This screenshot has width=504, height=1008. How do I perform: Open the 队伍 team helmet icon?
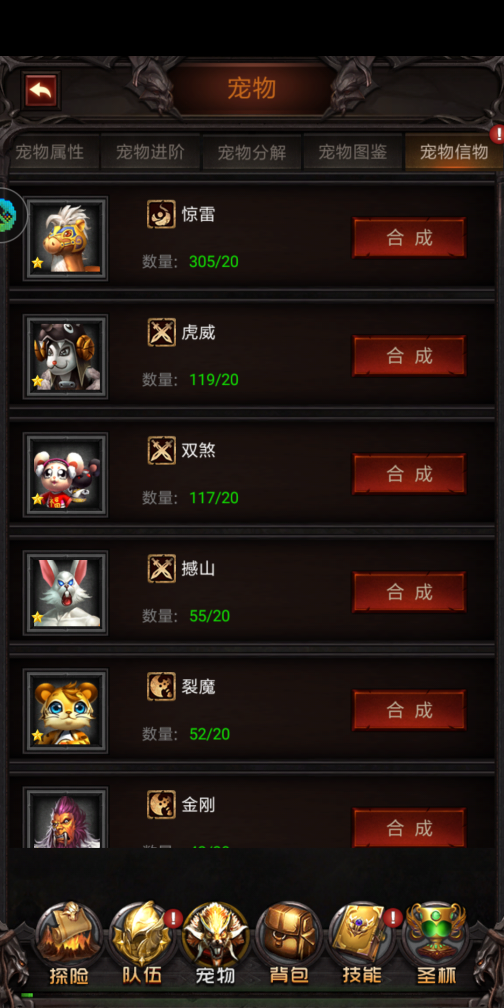pyautogui.click(x=143, y=943)
